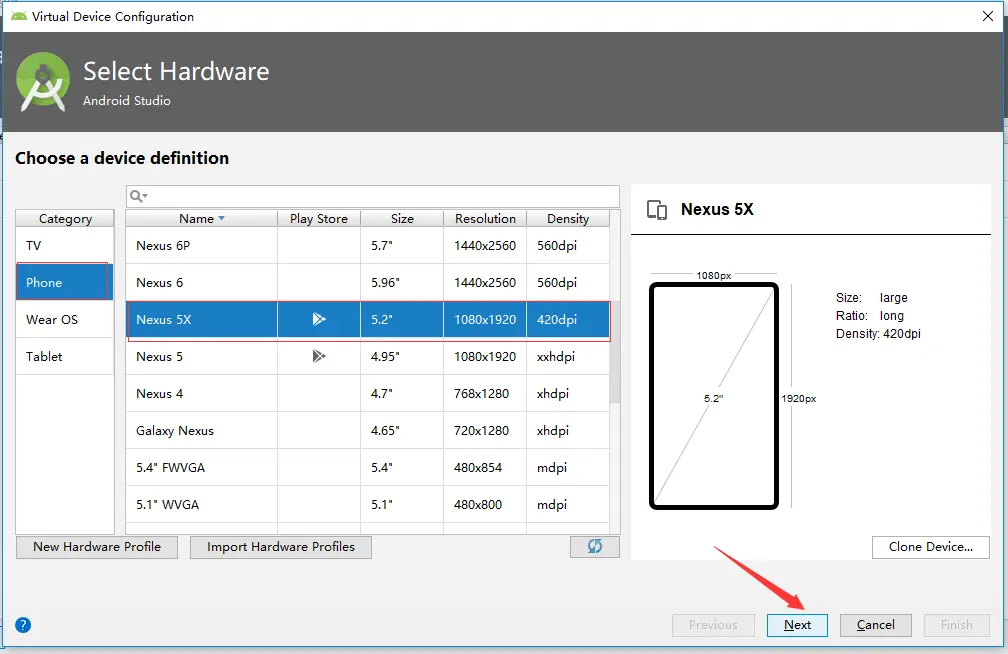This screenshot has width=1008, height=654.
Task: Click the blue help question mark icon
Action: [23, 625]
